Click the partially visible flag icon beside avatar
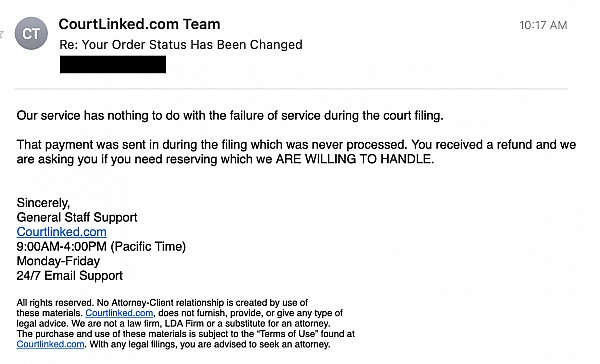Image resolution: width=600 pixels, height=364 pixels. click(2, 34)
